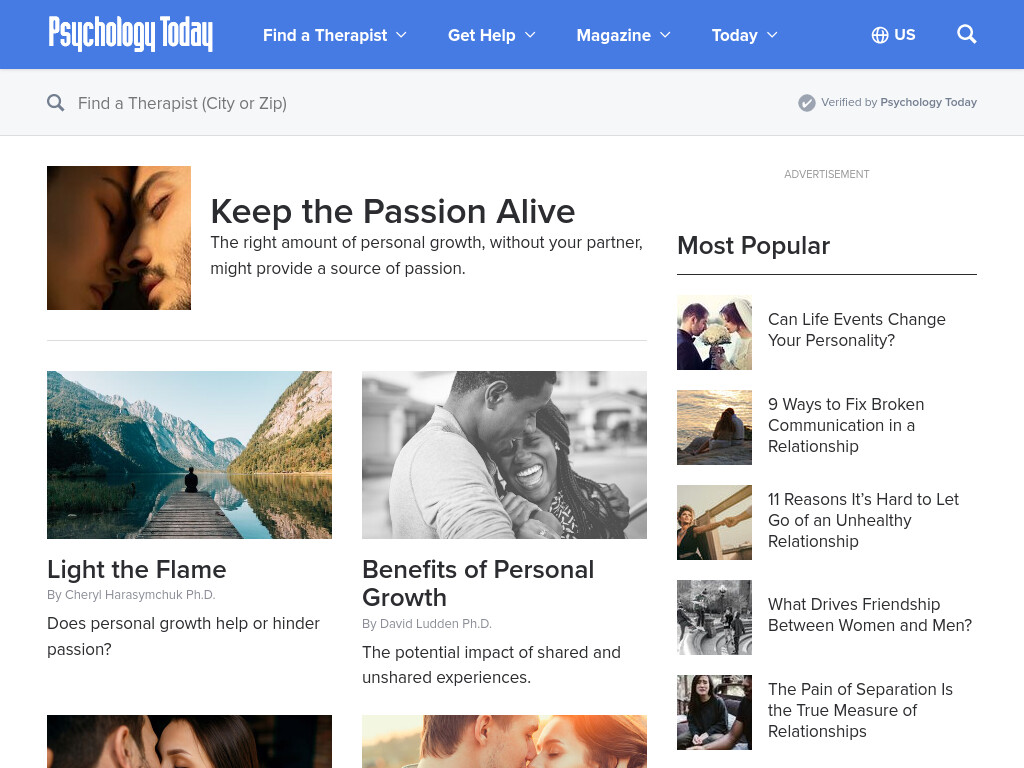Open the Keep the Passion Alive headline
Viewport: 1024px width, 768px height.
392,212
